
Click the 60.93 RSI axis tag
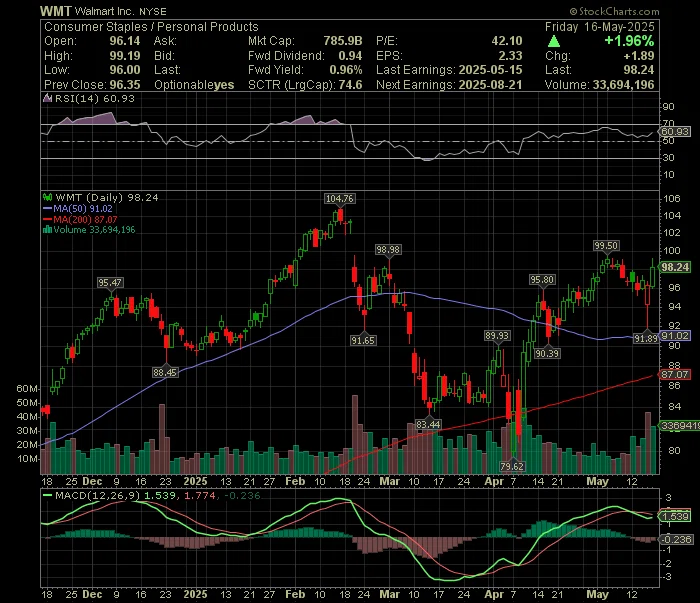point(675,132)
